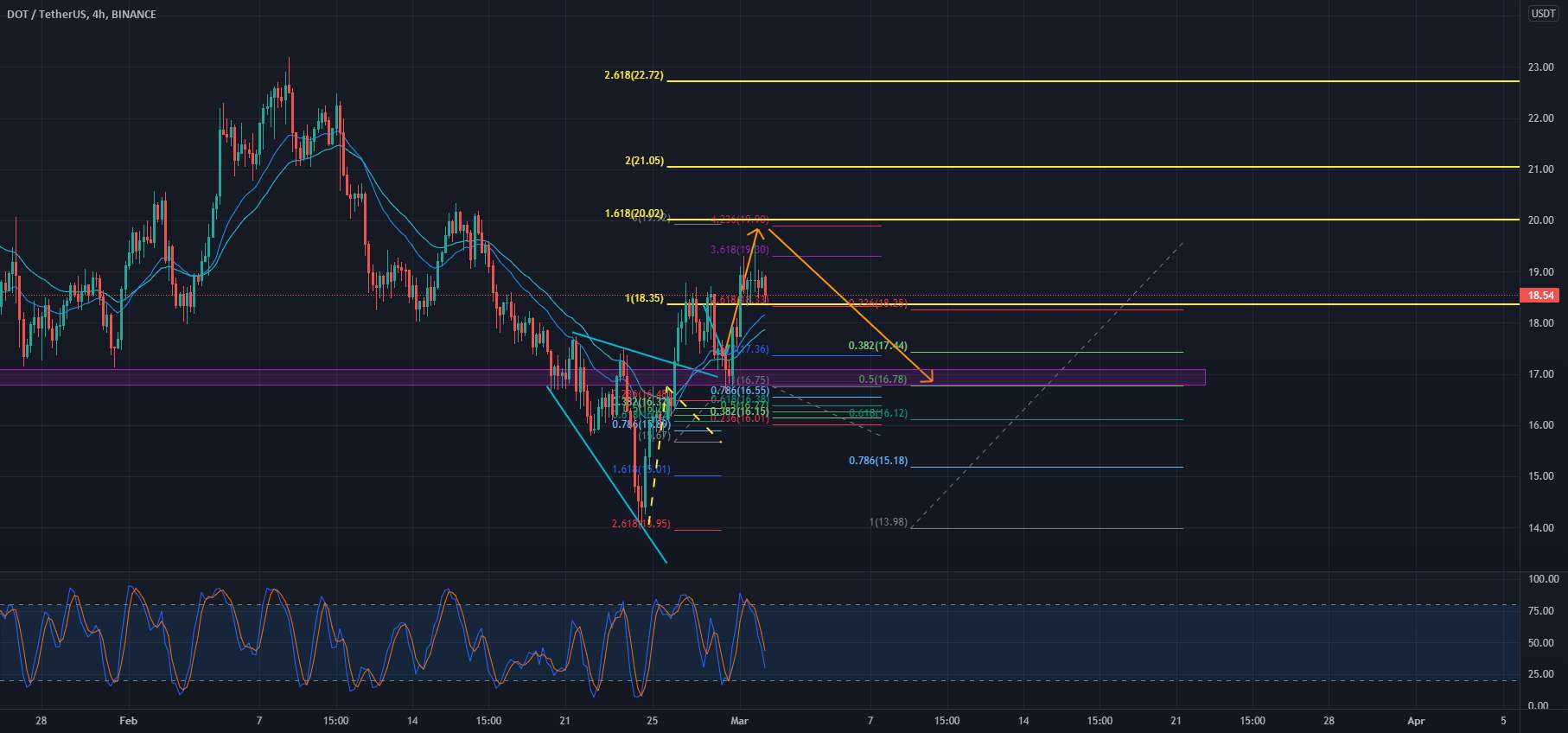The width and height of the screenshot is (1568, 733).
Task: Click the 75.00 stochastic axis label
Action: click(1540, 611)
